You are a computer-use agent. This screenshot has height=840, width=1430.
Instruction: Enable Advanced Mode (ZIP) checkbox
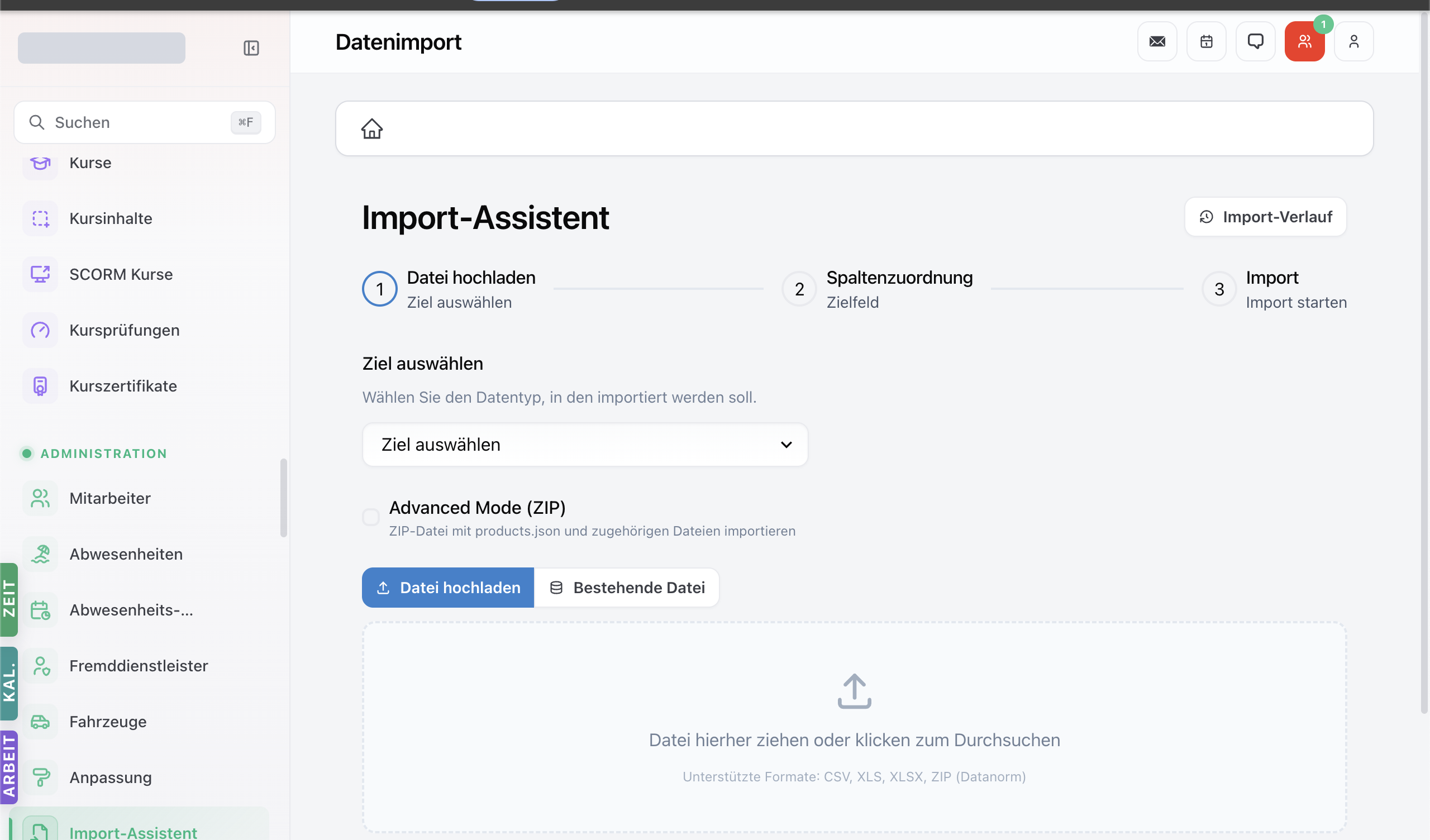(371, 517)
